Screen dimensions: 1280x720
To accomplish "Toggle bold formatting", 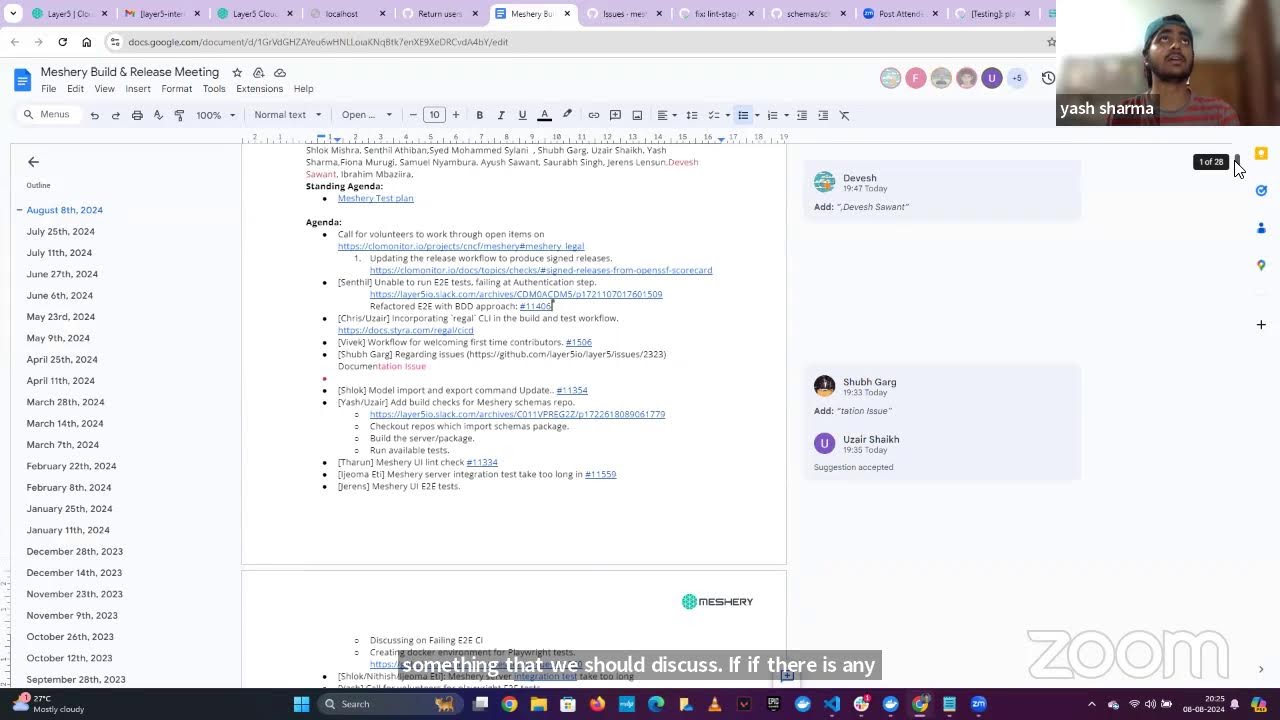I will [479, 115].
